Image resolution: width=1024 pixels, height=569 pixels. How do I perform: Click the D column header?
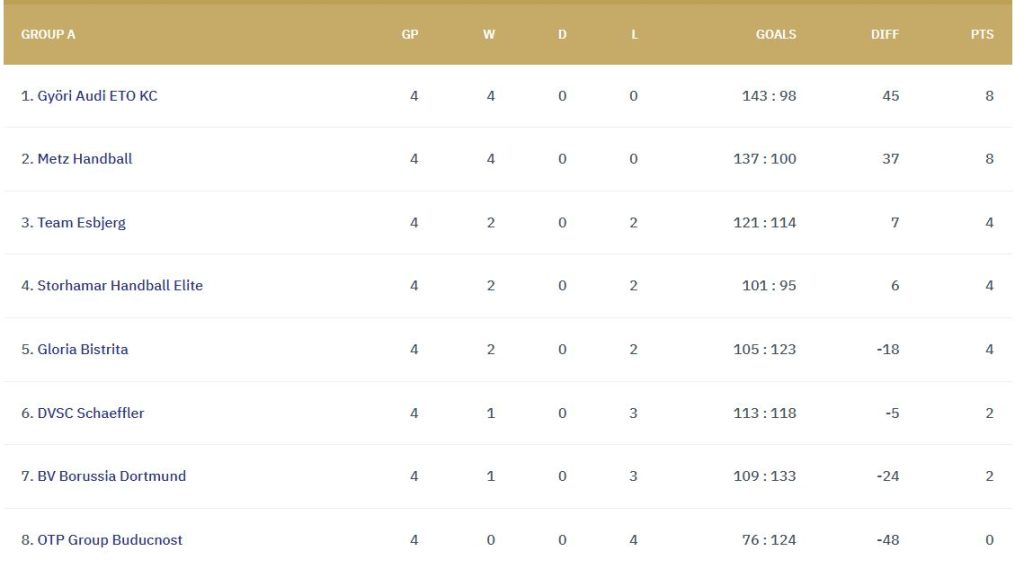point(562,34)
